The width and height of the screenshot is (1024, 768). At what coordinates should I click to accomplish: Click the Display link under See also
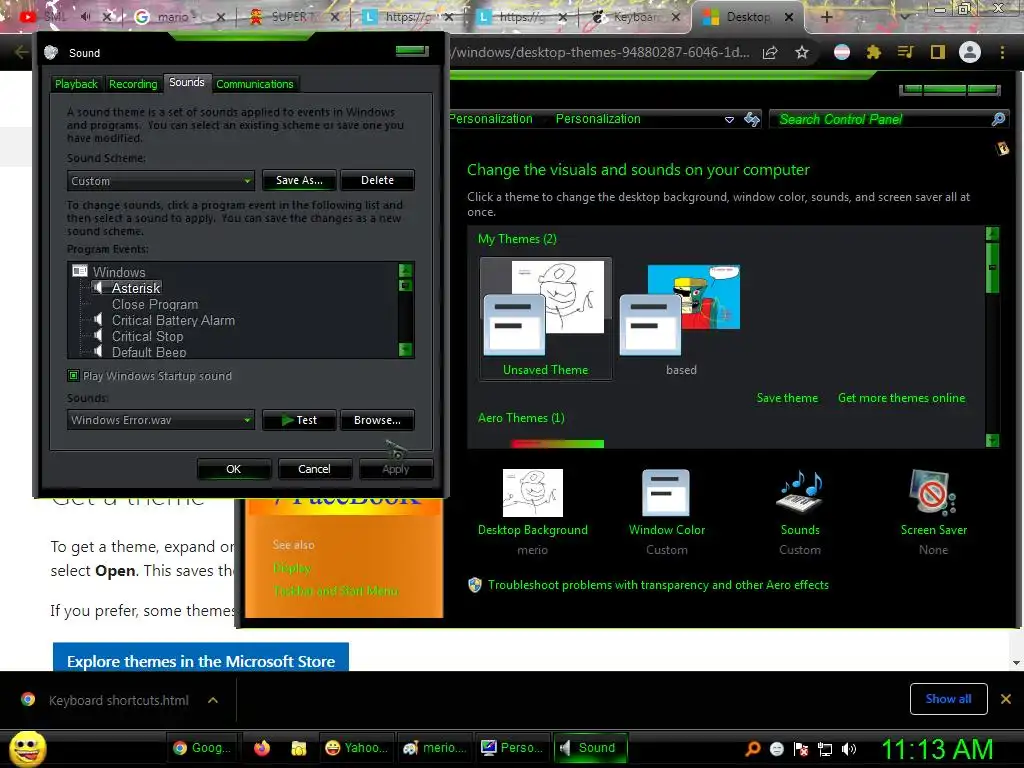[292, 568]
